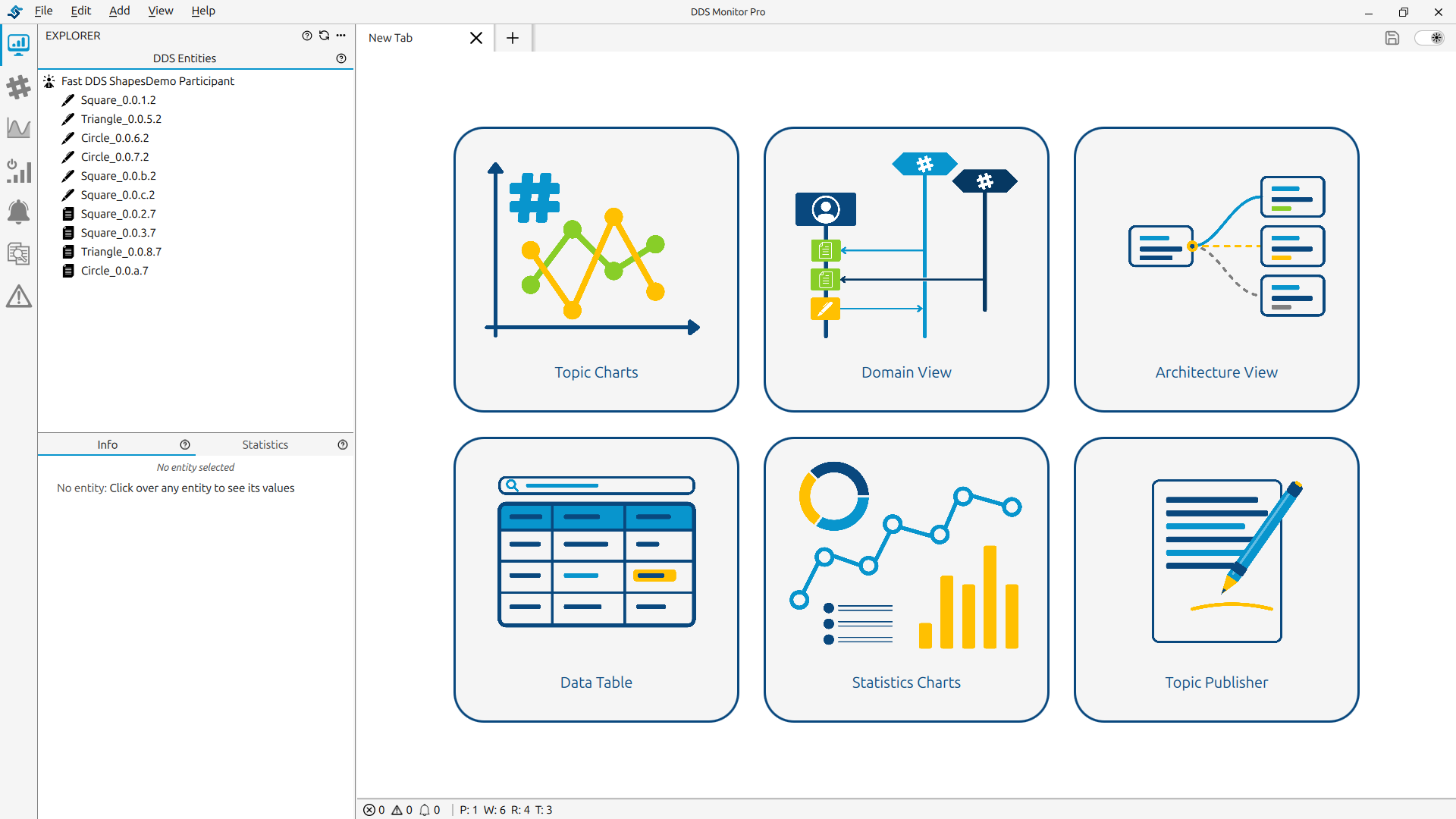The image size is (1456, 819).
Task: Open the bar statistics sidebar icon
Action: tap(18, 171)
